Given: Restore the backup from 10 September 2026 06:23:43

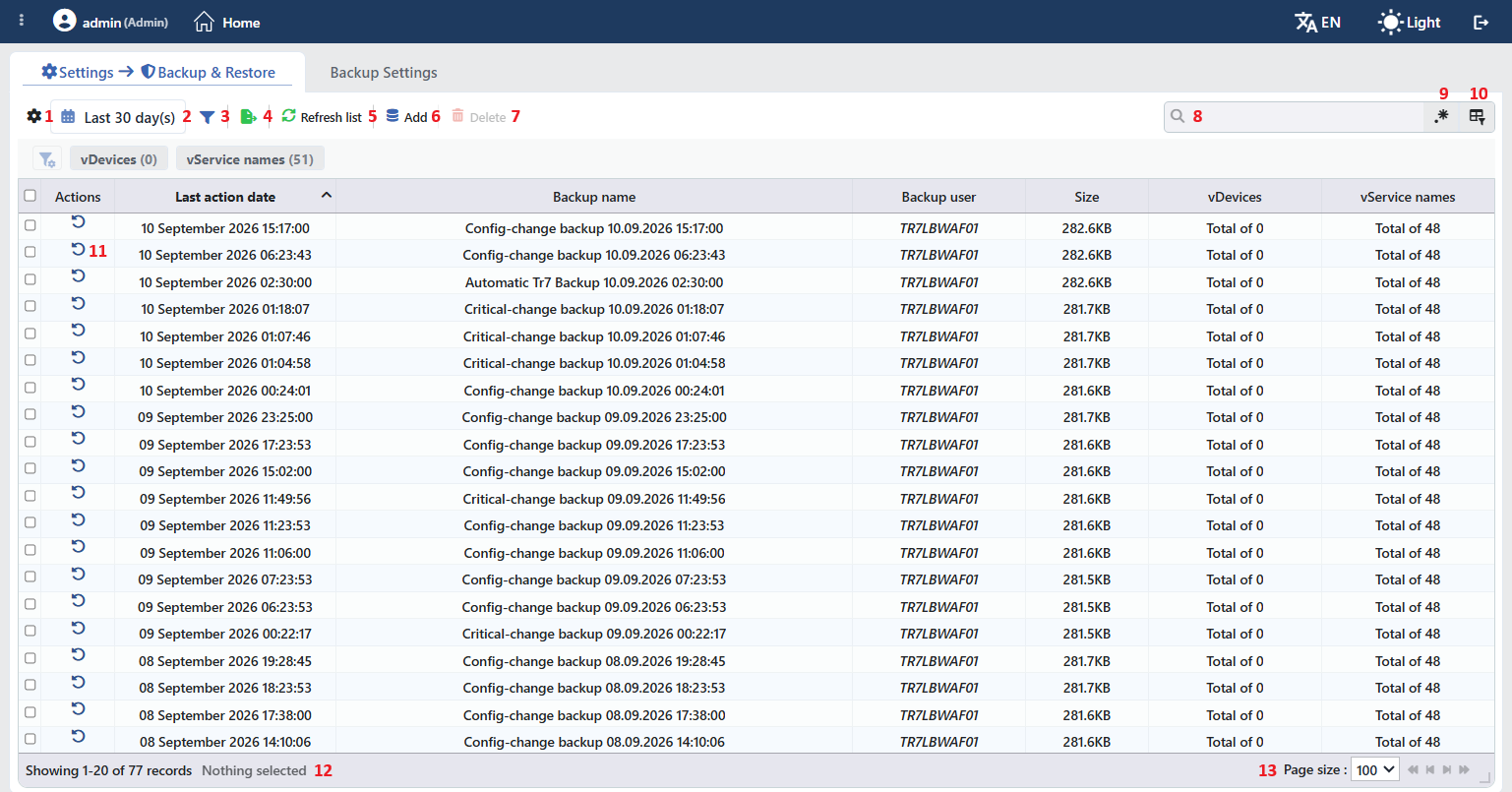Looking at the screenshot, I should point(78,250).
